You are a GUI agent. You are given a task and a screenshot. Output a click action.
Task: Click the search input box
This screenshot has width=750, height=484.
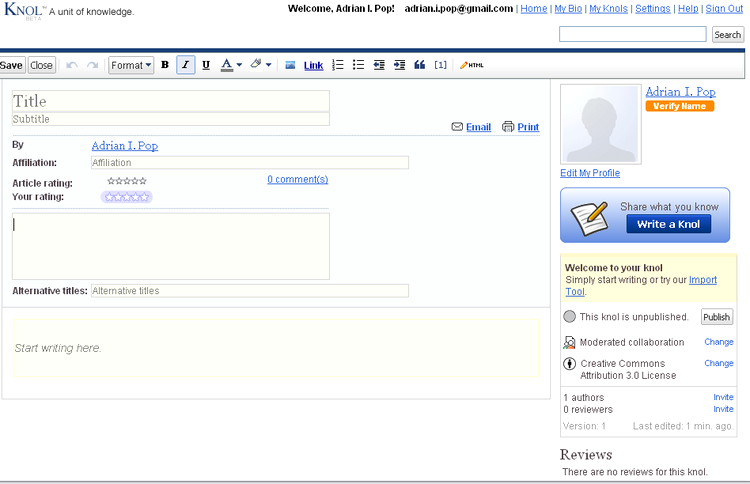633,34
